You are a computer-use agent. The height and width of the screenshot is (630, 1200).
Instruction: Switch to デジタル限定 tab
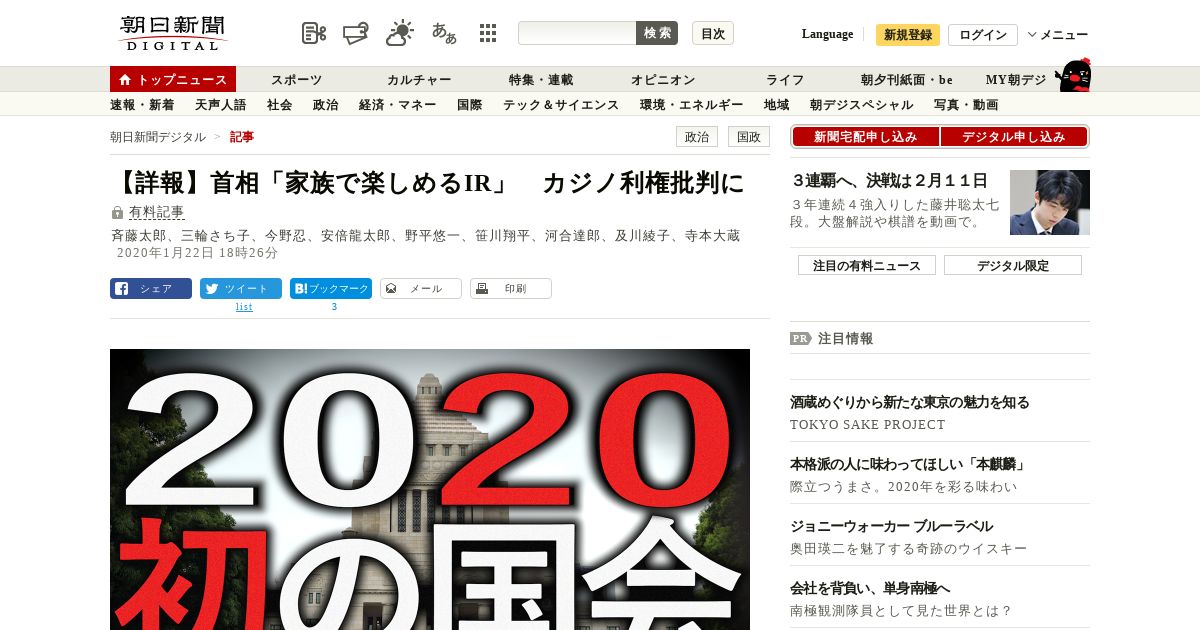point(1013,265)
